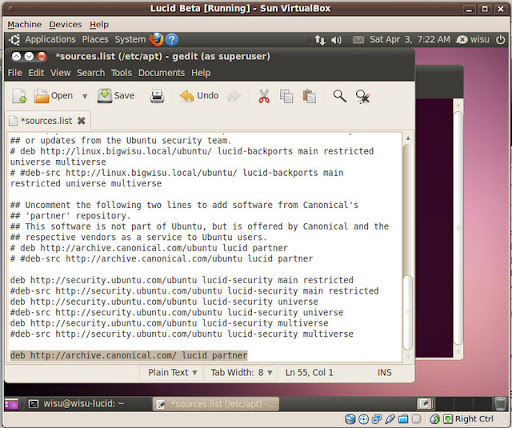
Task: Click the Find and Replace icon
Action: click(x=363, y=97)
